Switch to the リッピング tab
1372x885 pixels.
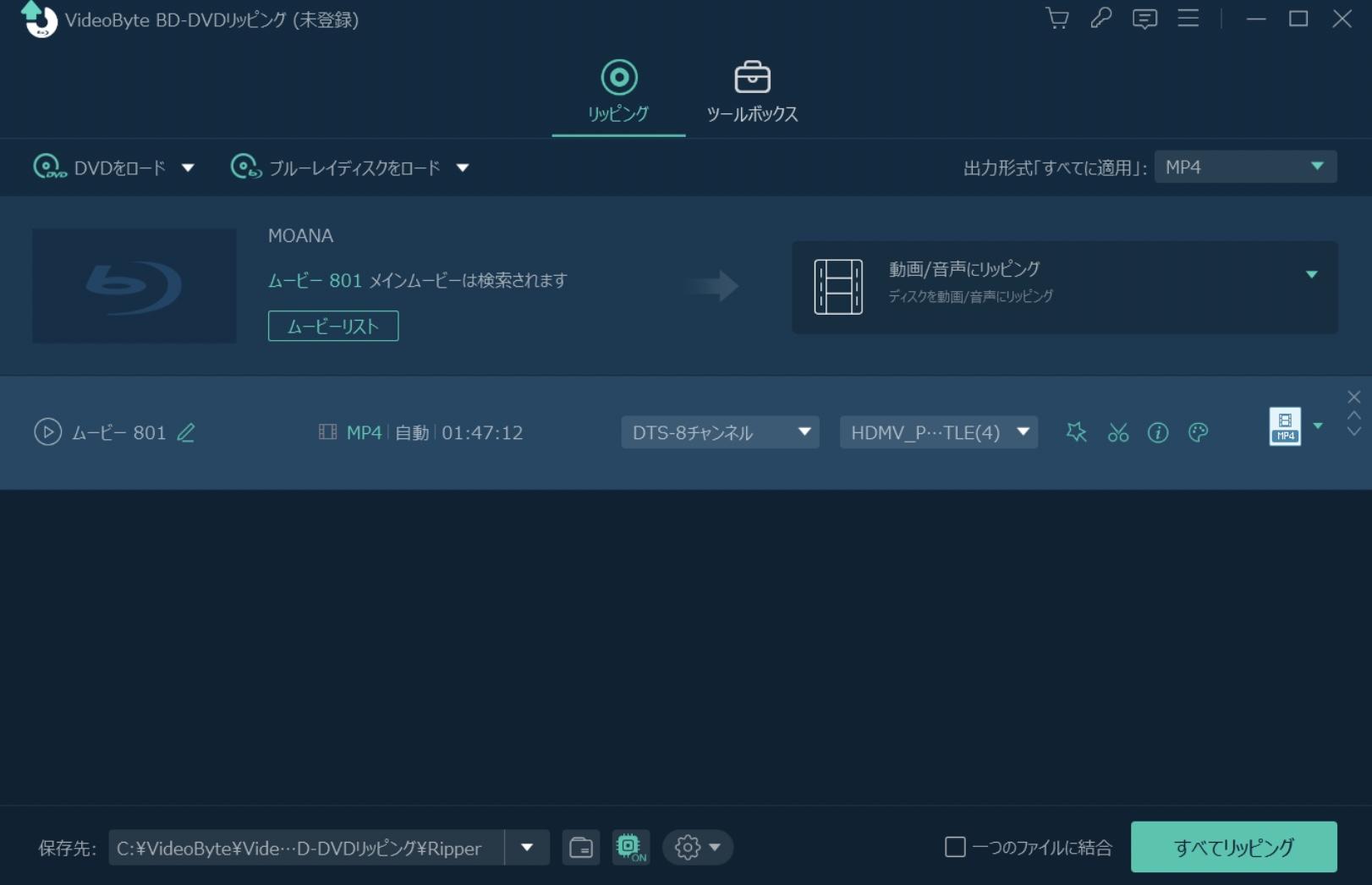tap(618, 91)
